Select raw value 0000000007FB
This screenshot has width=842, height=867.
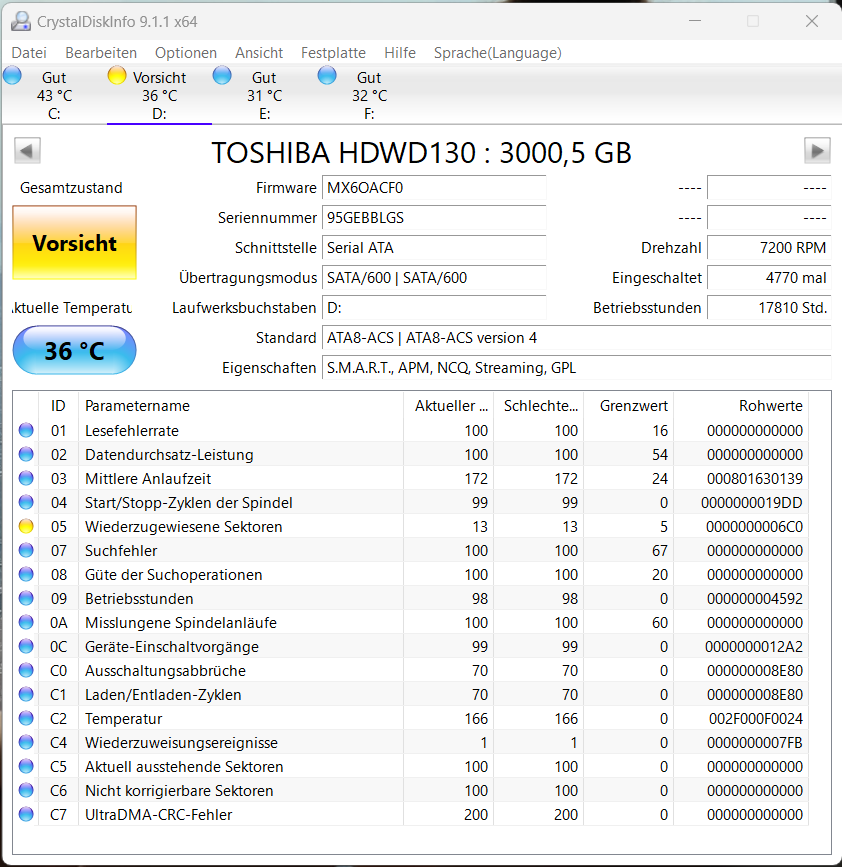click(755, 743)
